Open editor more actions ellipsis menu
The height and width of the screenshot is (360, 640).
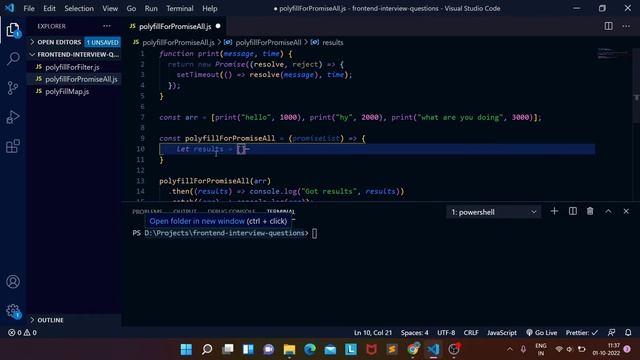click(626, 26)
